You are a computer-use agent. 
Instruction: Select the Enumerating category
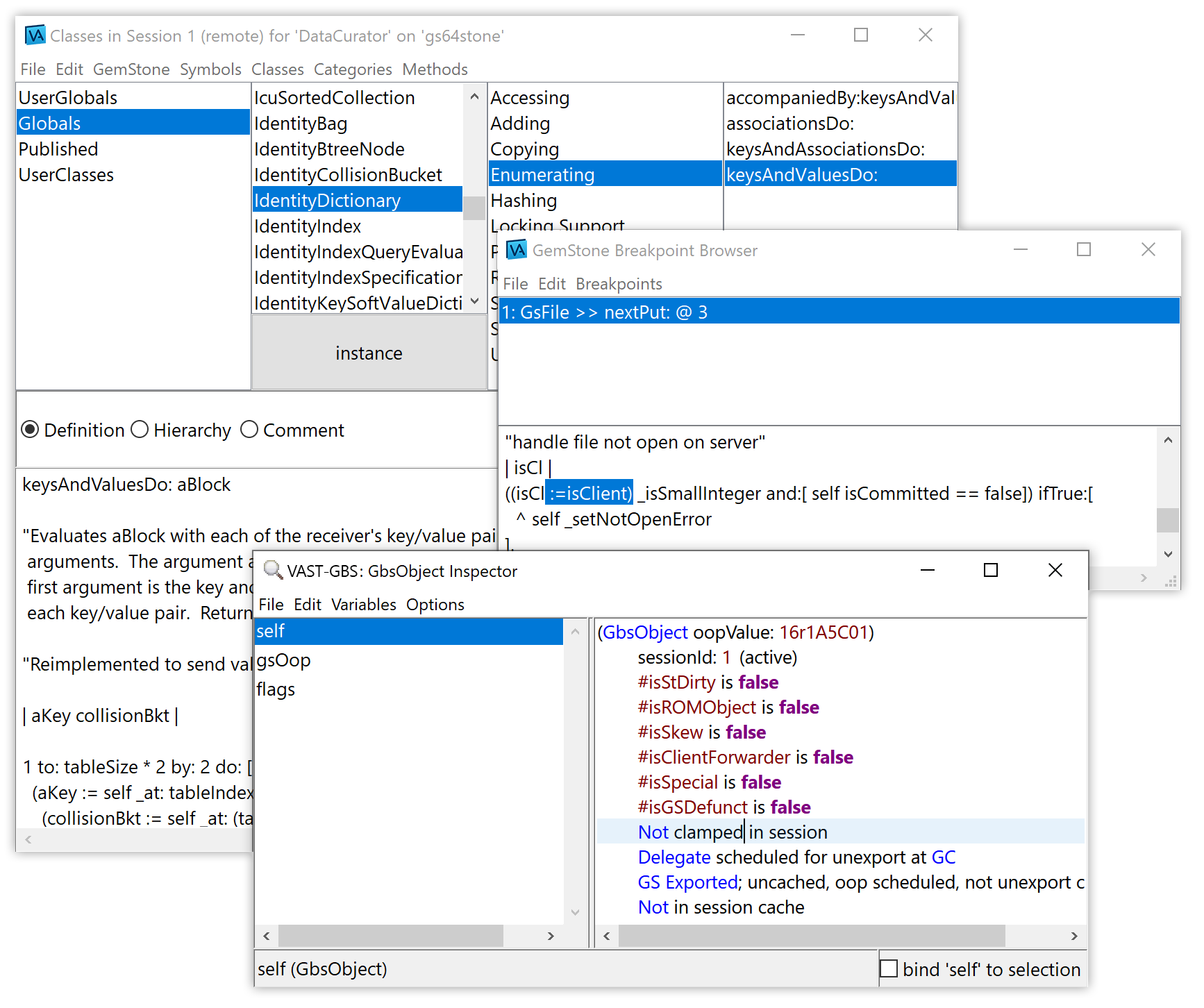point(605,175)
